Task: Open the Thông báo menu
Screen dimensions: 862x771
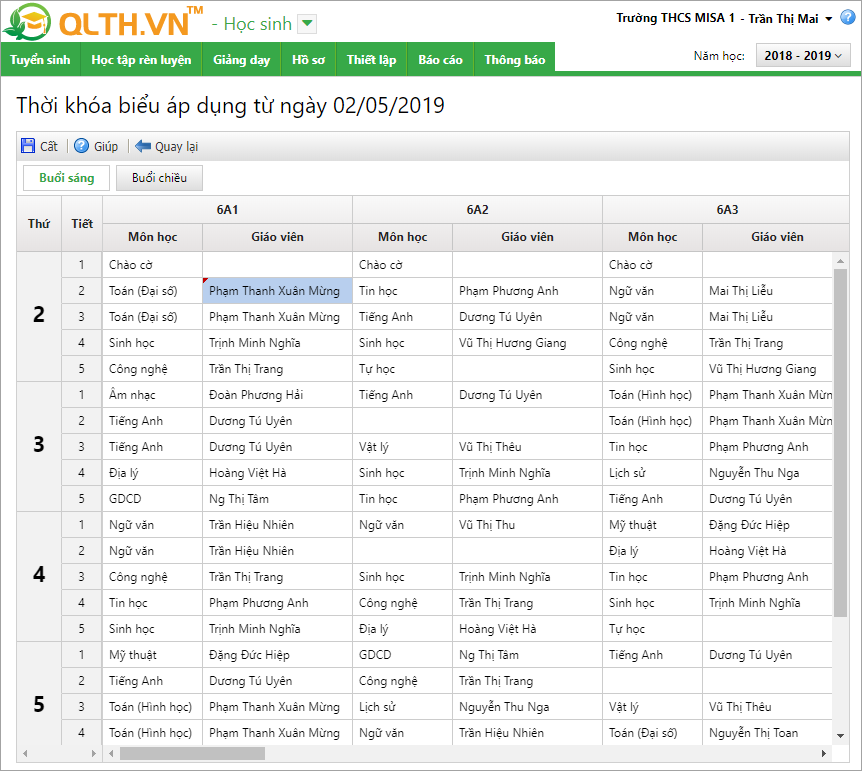Action: click(x=515, y=60)
